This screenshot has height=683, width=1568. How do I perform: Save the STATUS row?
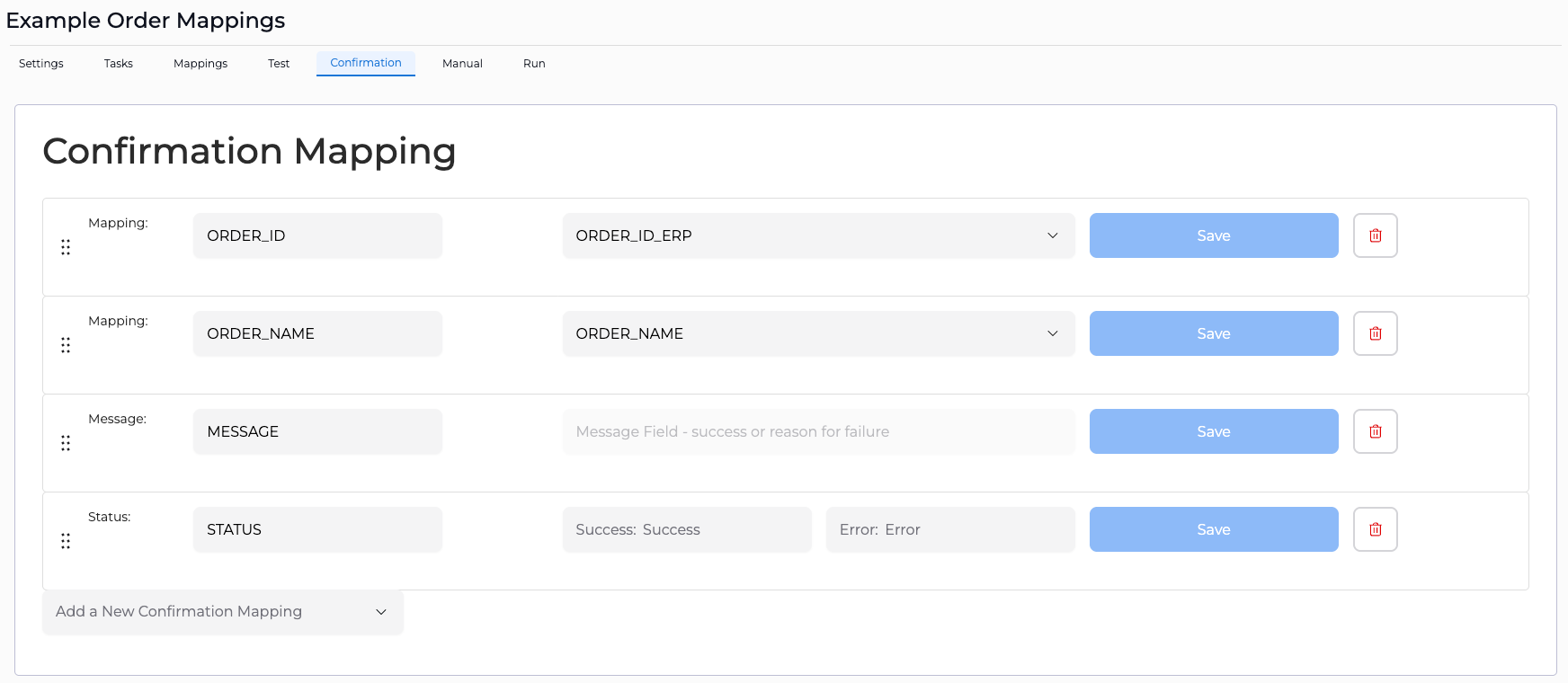(x=1214, y=529)
